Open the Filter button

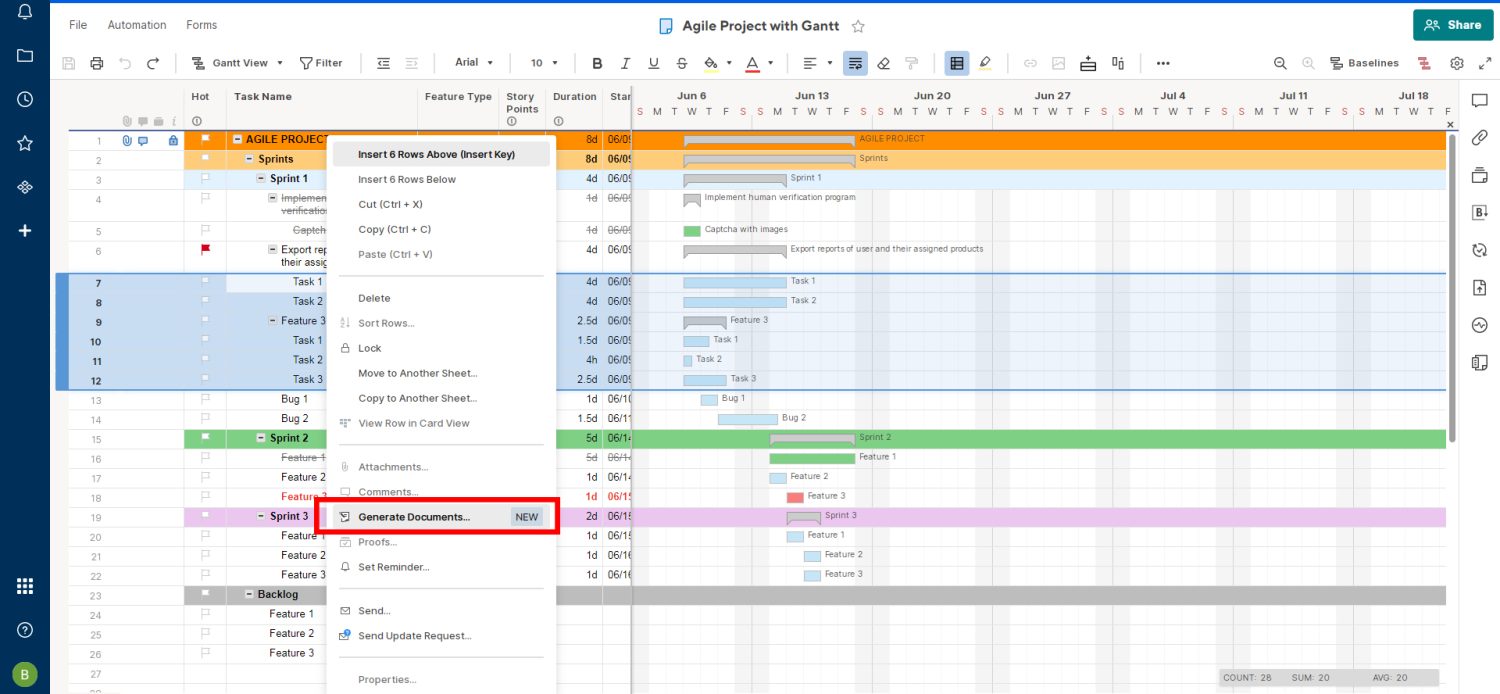[321, 63]
